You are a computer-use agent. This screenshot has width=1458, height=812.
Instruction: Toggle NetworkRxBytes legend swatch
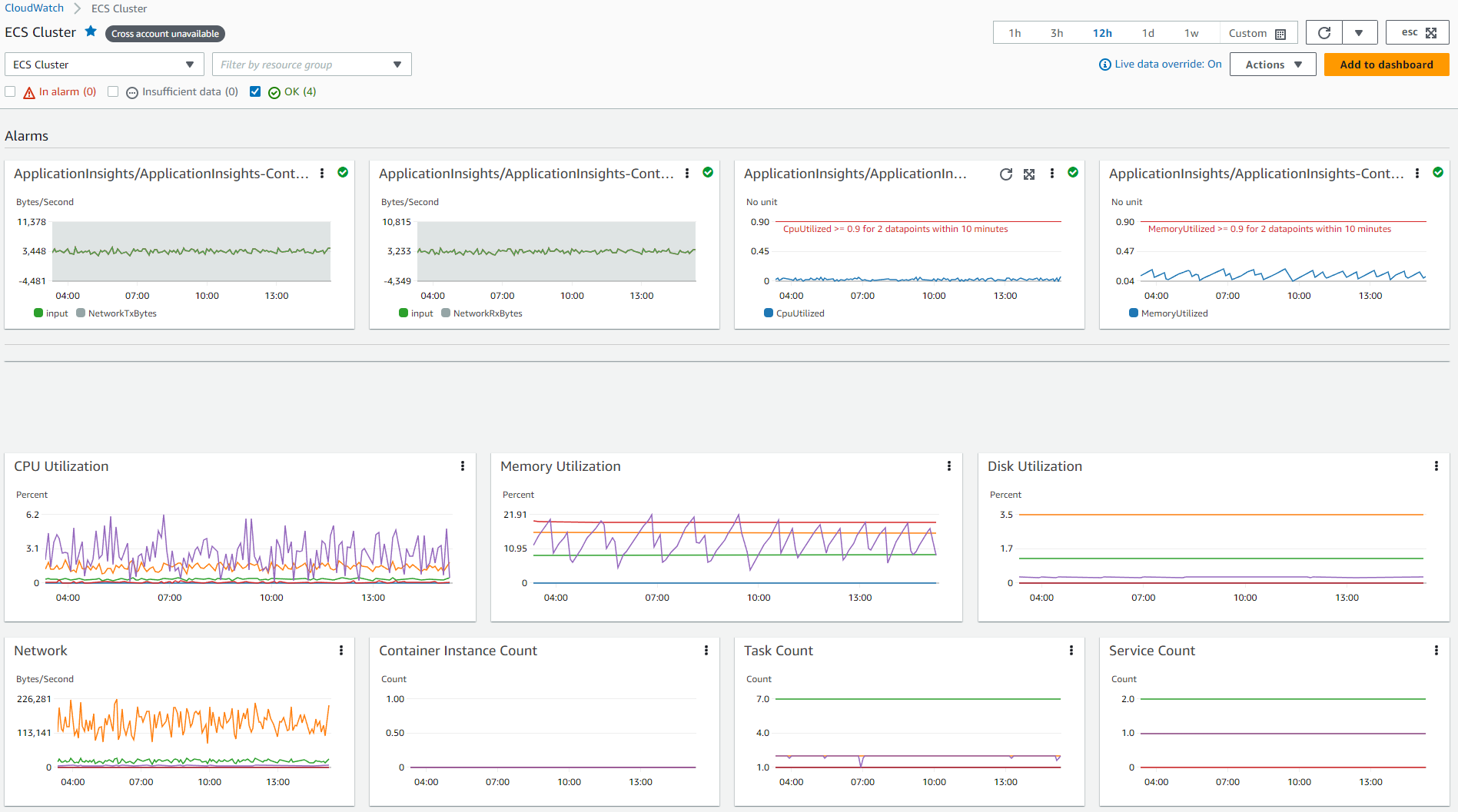(446, 313)
